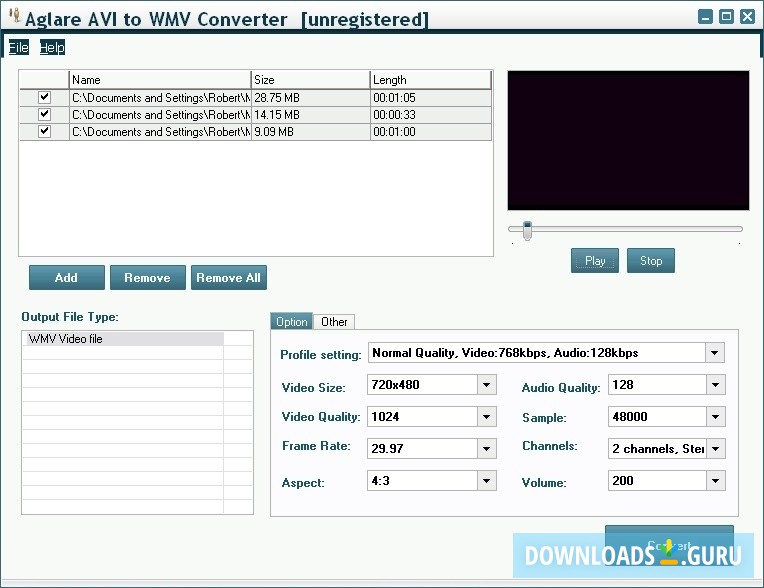
Task: Click the 29.97 frame rate value
Action: click(387, 449)
